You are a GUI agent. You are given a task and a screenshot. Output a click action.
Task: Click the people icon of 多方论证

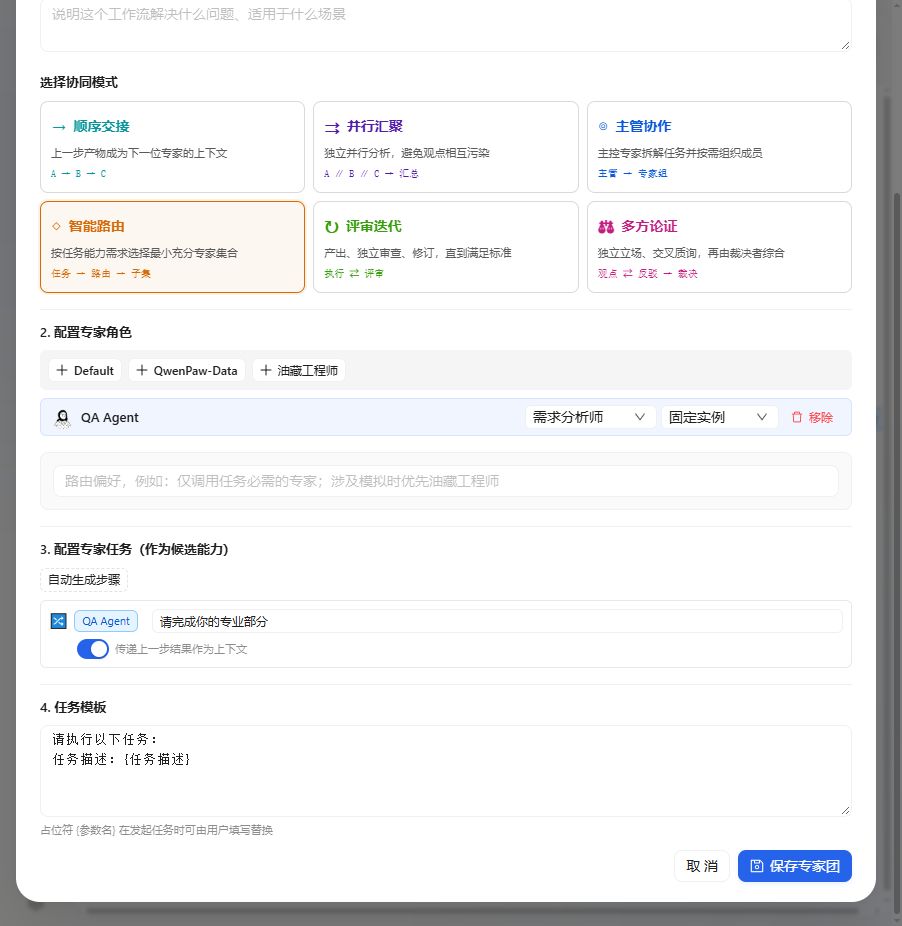606,227
